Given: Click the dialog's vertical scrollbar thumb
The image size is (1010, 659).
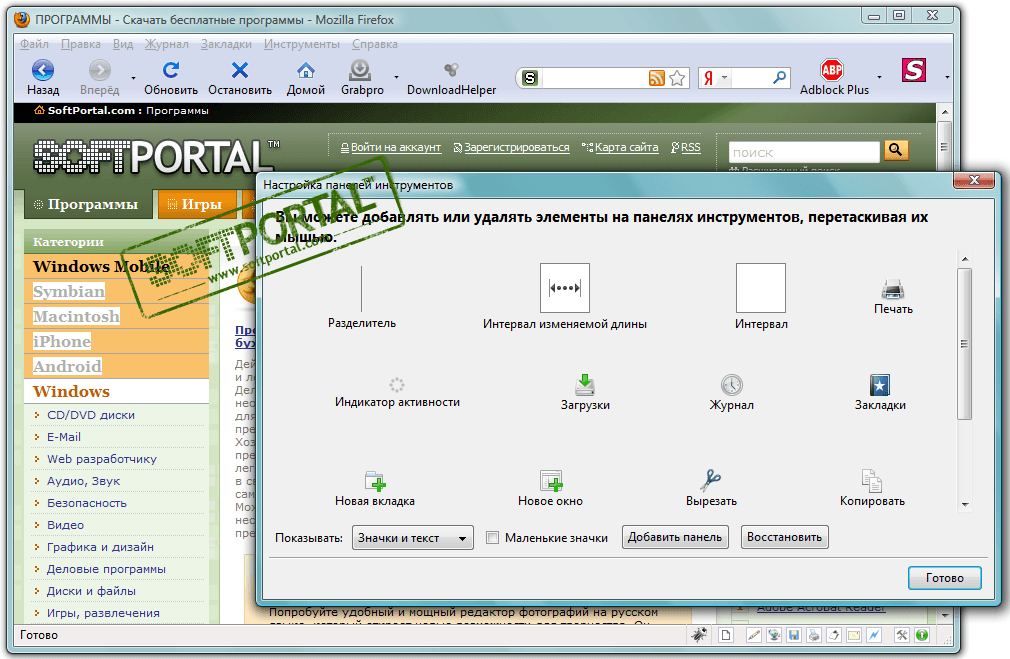Looking at the screenshot, I should pyautogui.click(x=964, y=344).
